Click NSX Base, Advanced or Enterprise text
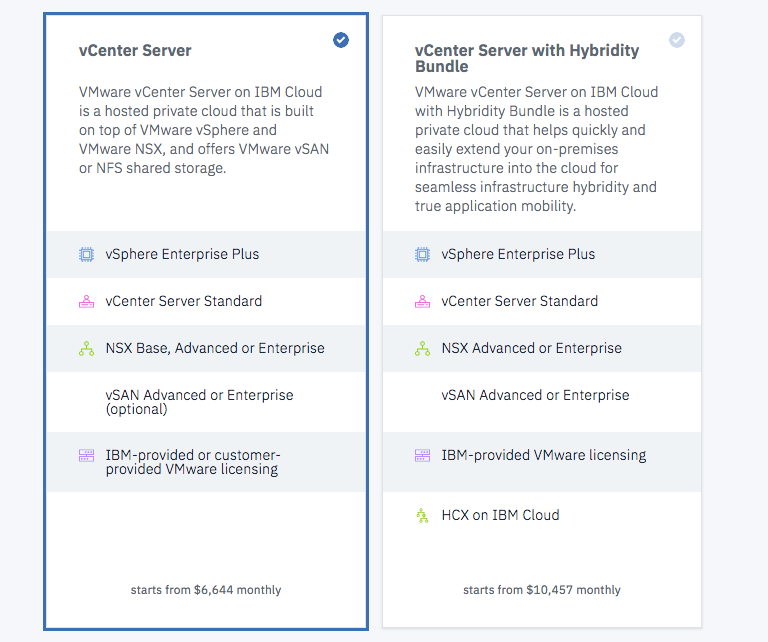 215,348
